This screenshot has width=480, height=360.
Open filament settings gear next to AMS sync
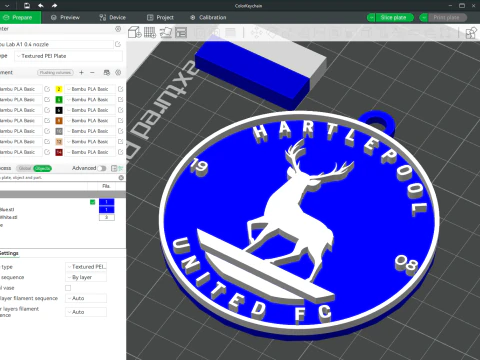(118, 72)
